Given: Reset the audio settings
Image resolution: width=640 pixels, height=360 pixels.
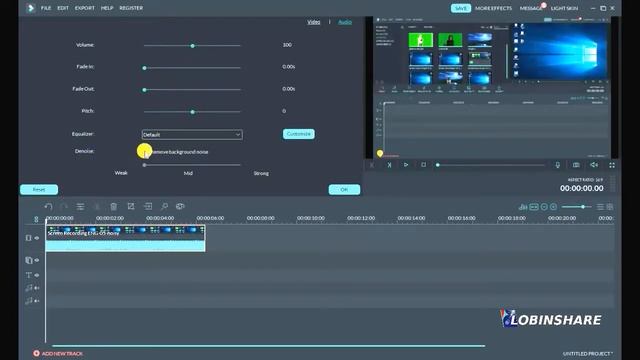Looking at the screenshot, I should click(39, 189).
